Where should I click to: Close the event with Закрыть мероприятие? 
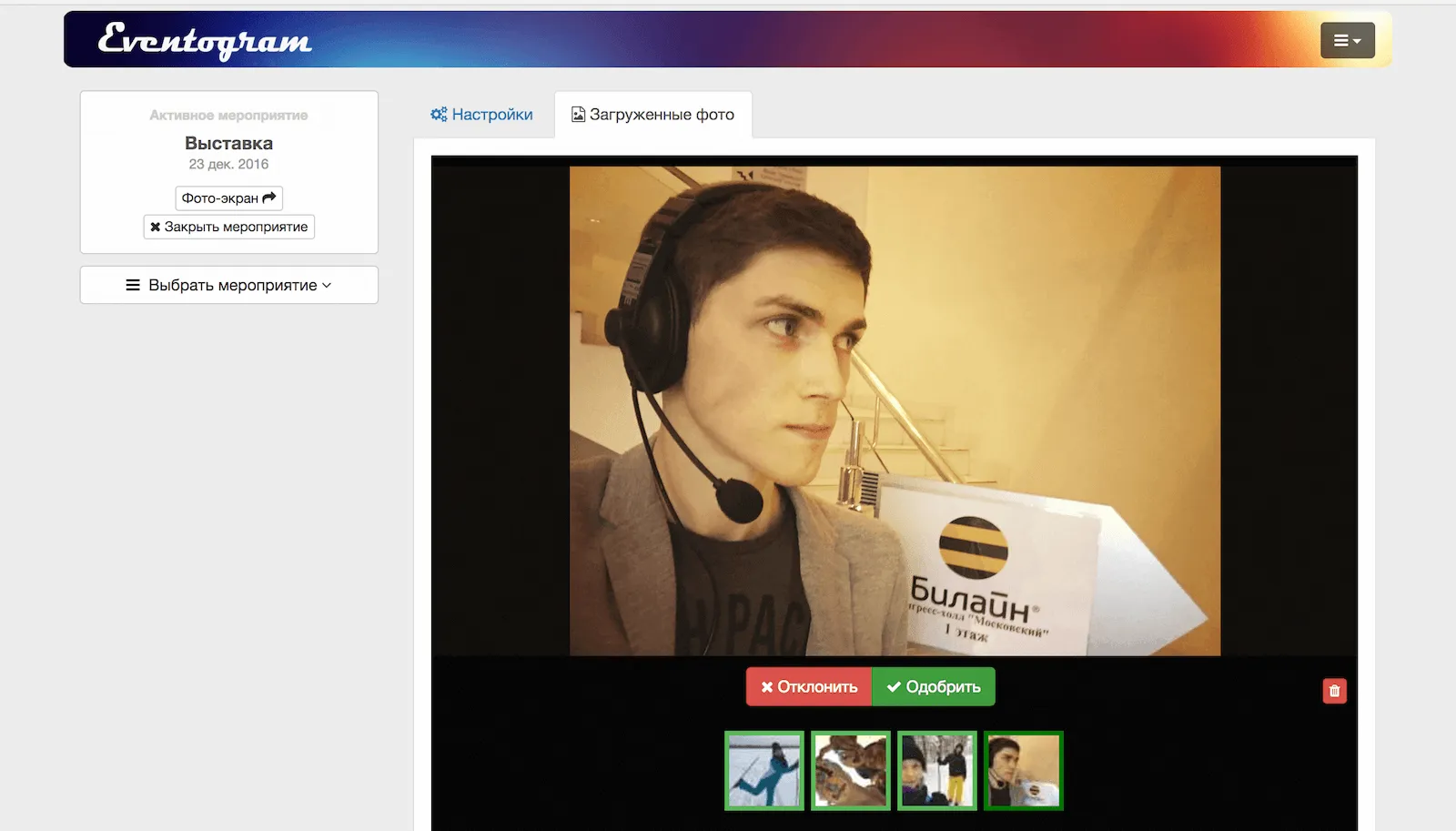point(228,227)
